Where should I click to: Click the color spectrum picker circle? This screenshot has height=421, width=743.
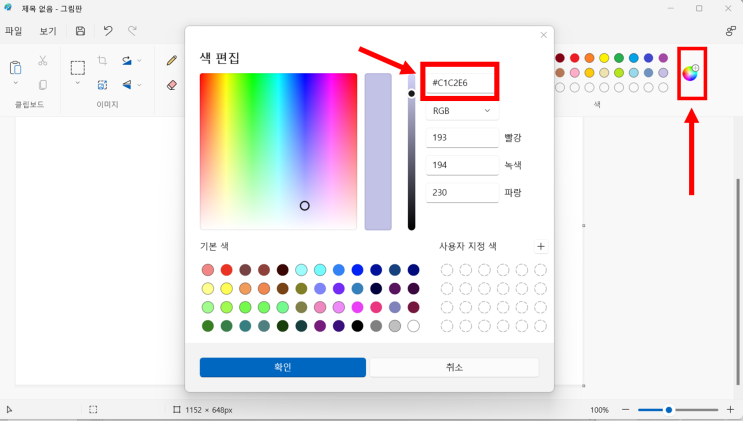click(305, 205)
